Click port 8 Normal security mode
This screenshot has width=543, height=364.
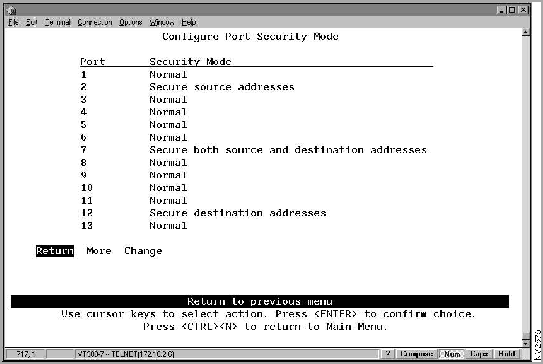click(x=168, y=162)
